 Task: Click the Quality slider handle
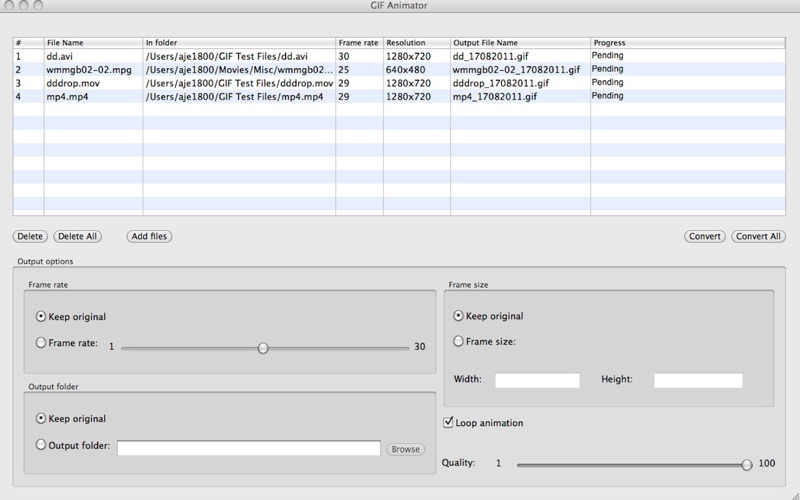(x=746, y=465)
